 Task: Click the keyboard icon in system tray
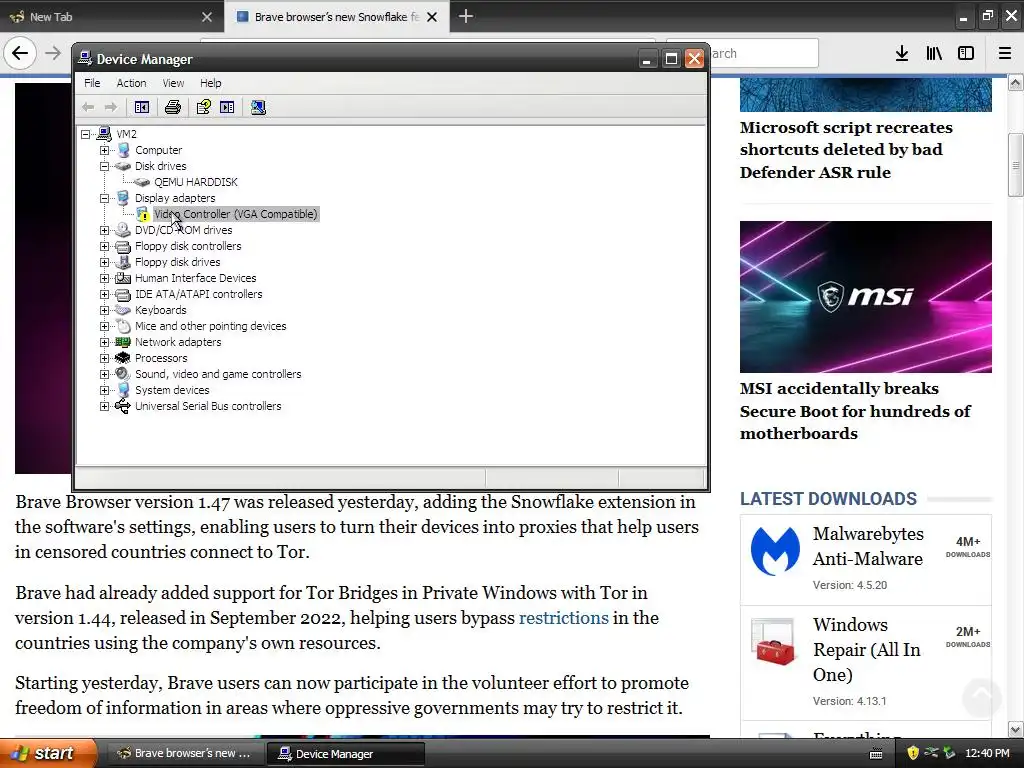[876, 754]
